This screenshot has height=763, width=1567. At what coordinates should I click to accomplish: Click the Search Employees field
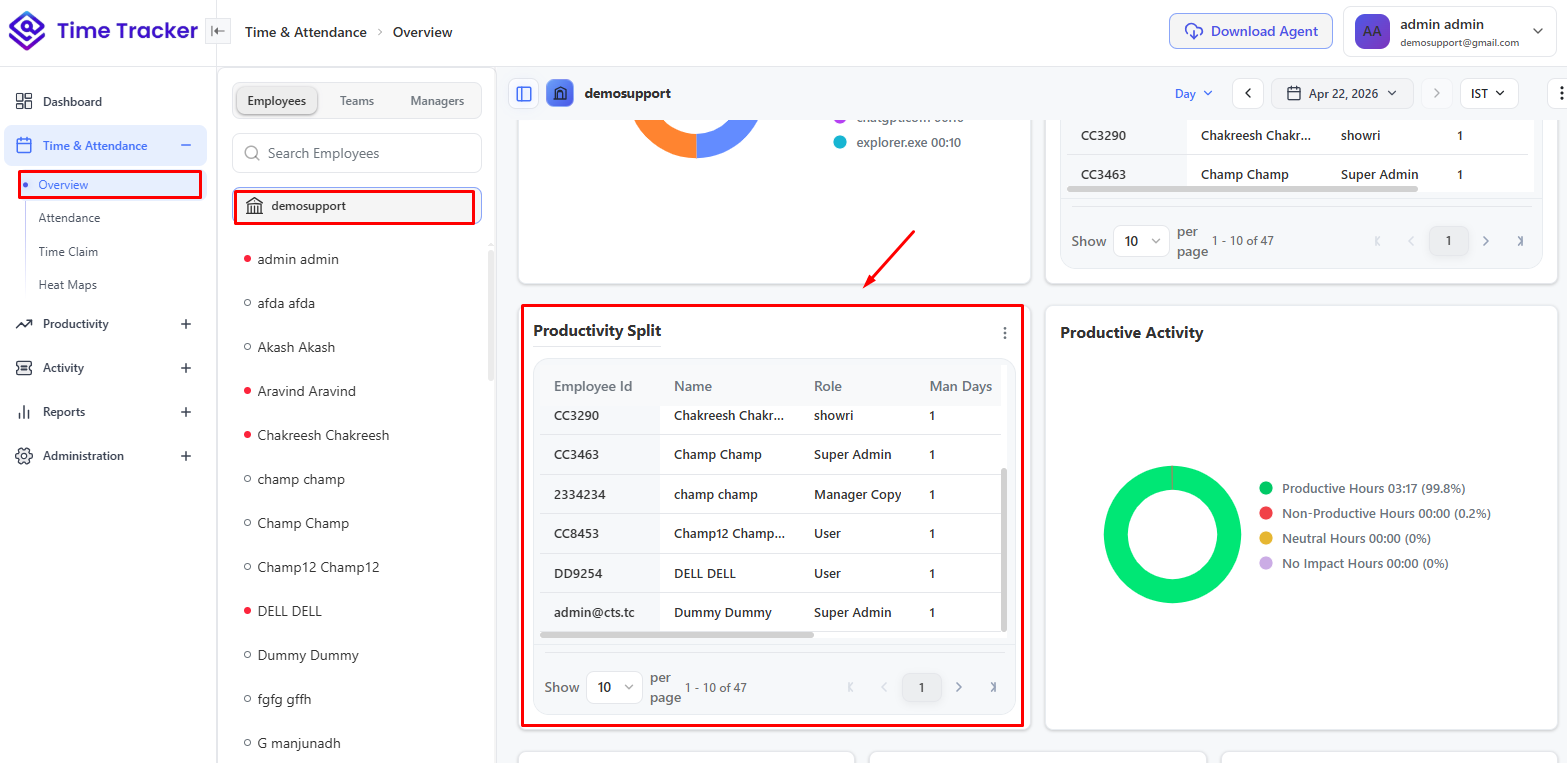tap(357, 153)
